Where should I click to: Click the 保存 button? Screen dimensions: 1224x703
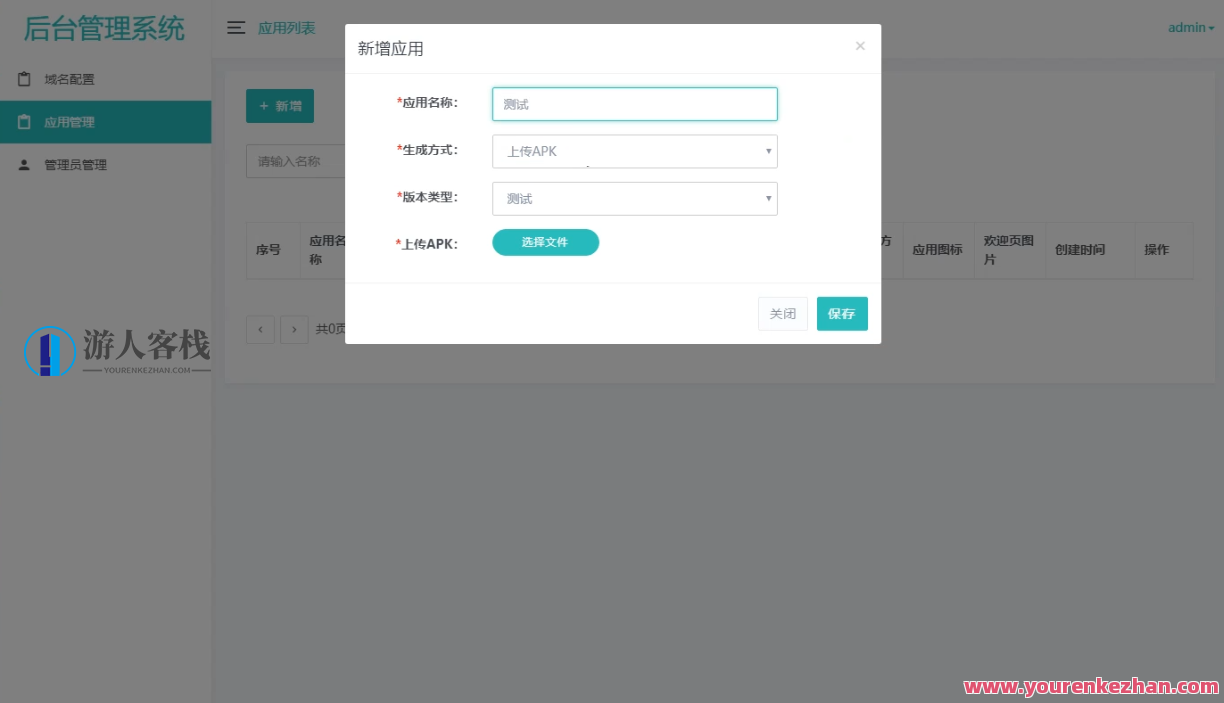click(x=842, y=313)
